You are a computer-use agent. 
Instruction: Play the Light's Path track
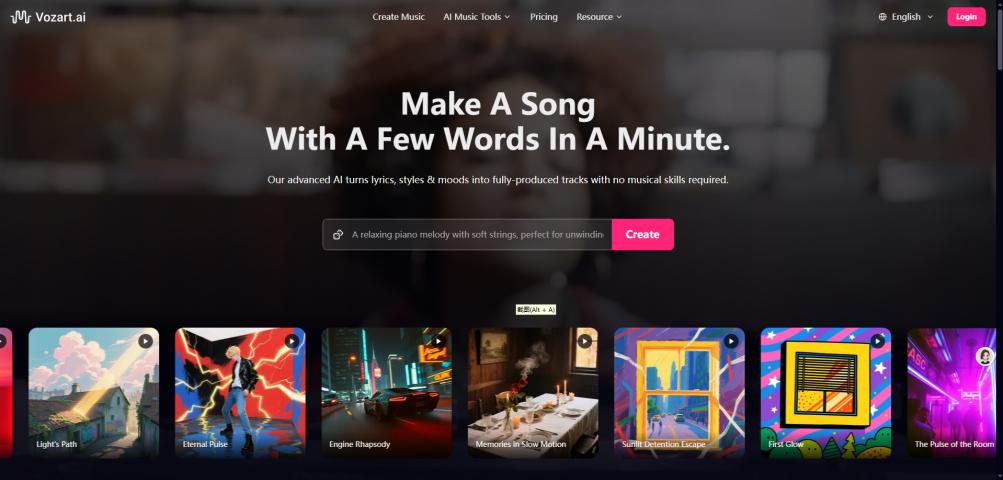pos(146,341)
